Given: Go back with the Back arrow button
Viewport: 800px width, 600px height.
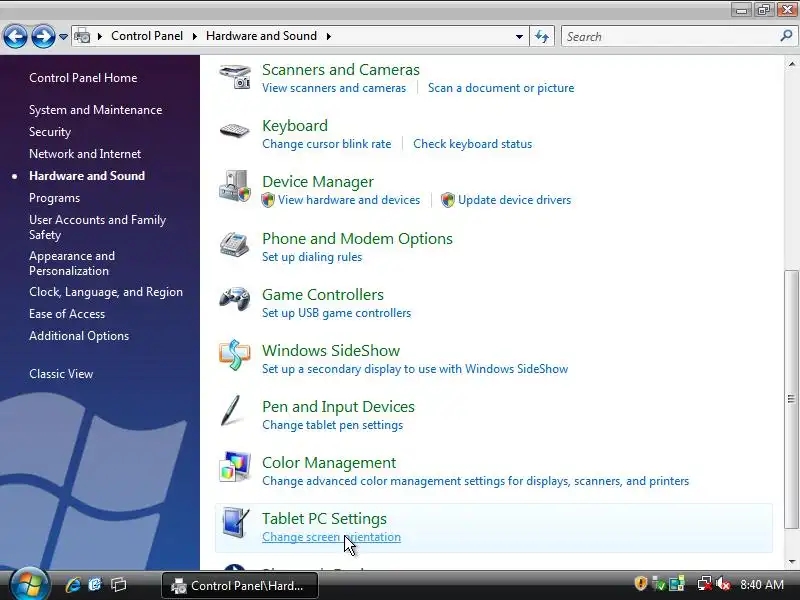Looking at the screenshot, I should tap(15, 36).
